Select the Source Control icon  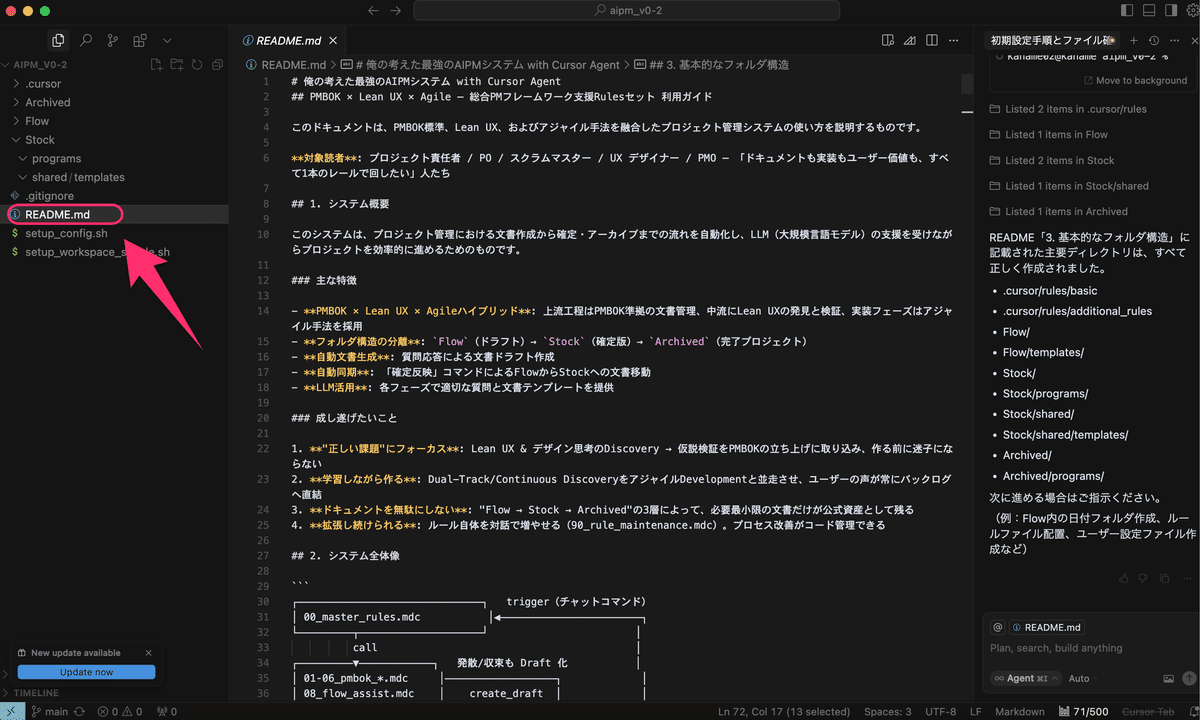tap(112, 40)
